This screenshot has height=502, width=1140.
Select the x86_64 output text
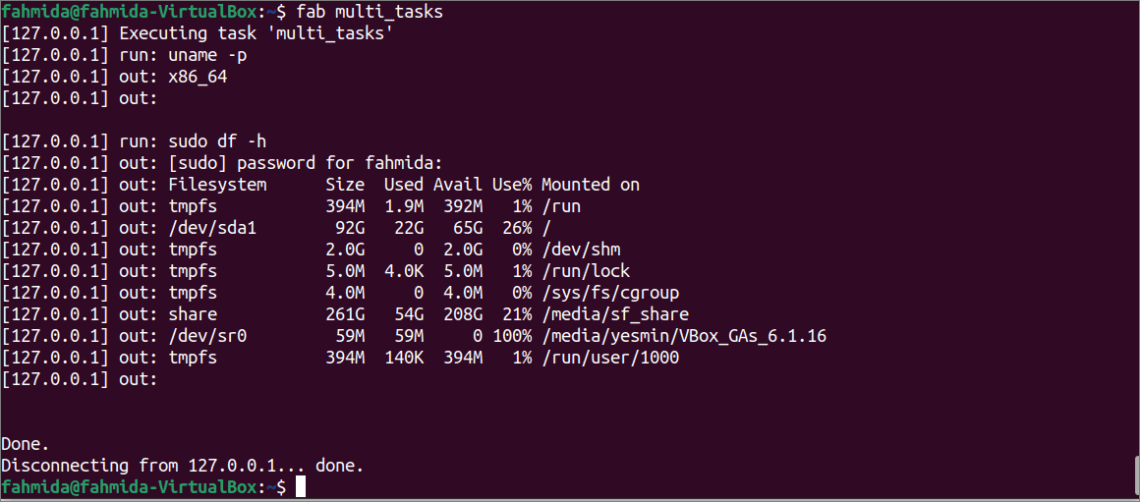click(197, 76)
